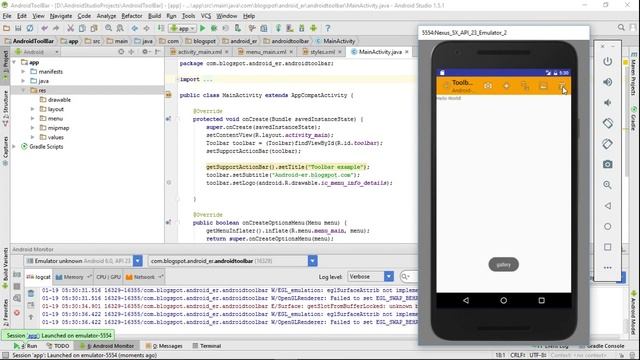Screen dimensions: 640x360
Task: Click the Replace icon next to Find
Action: [x=120, y=28]
